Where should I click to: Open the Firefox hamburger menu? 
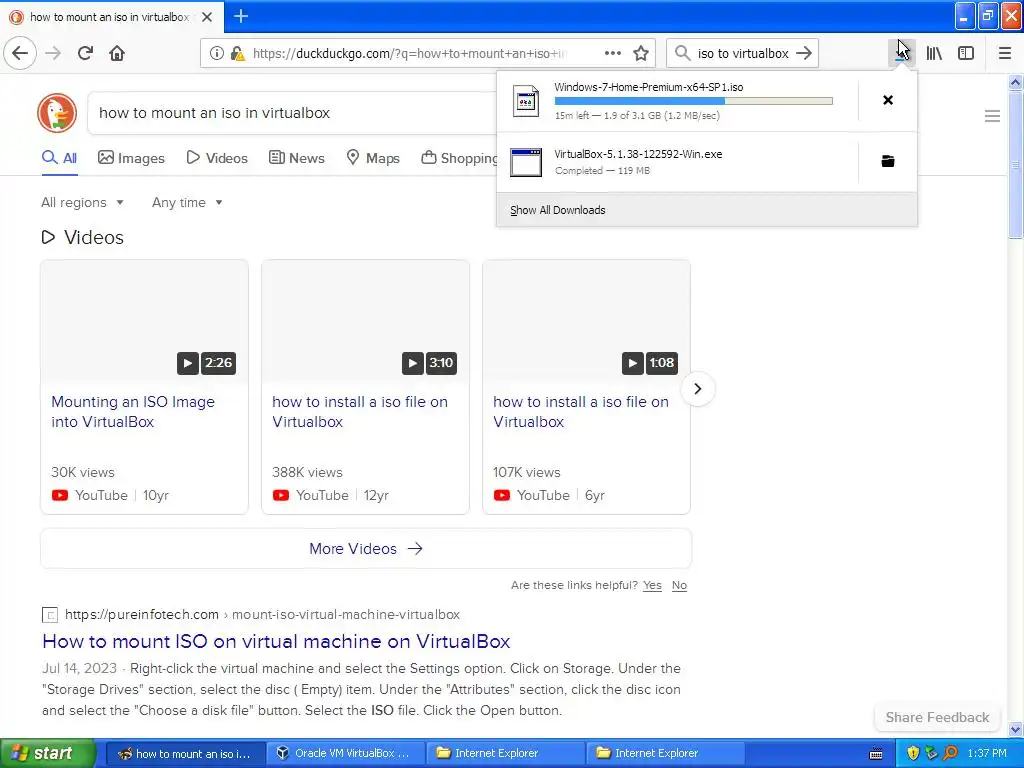[1004, 53]
